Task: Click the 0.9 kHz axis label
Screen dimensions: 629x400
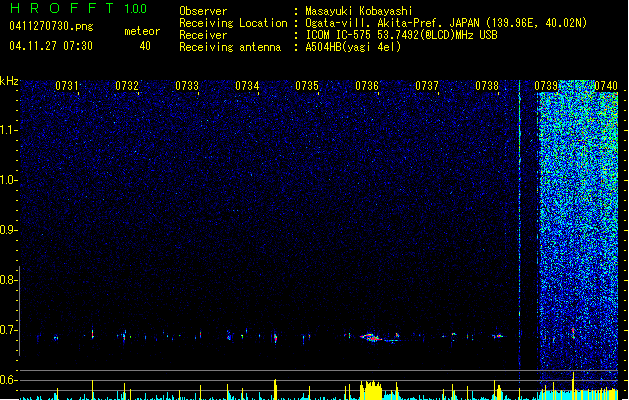Action: click(8, 230)
